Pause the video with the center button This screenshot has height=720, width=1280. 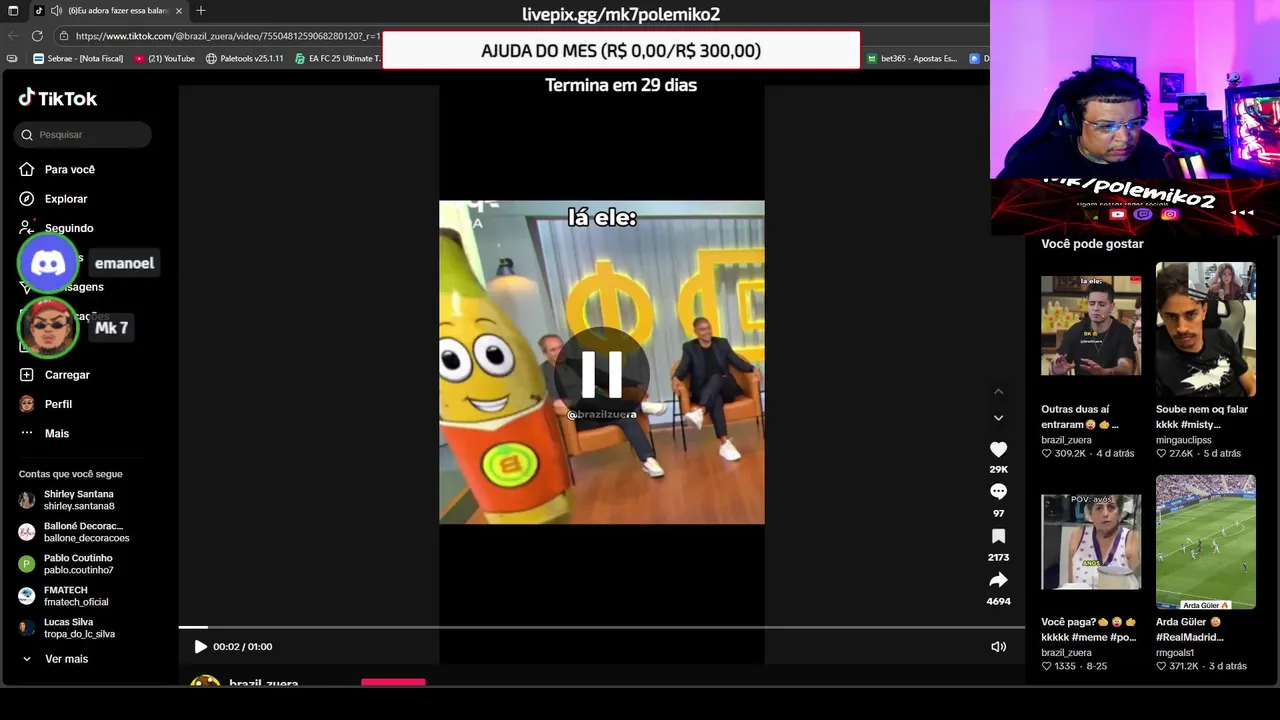(602, 374)
